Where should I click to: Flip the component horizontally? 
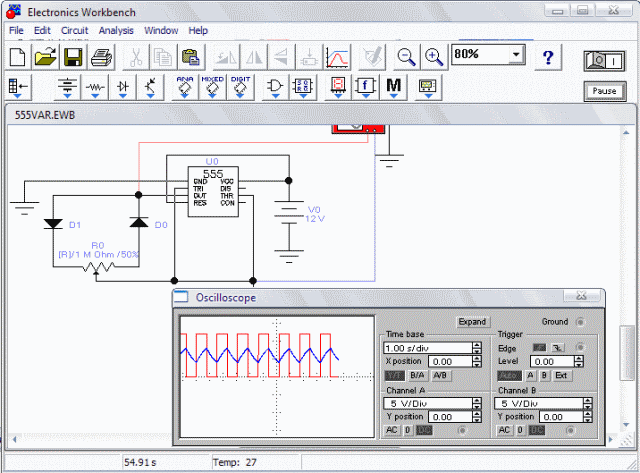[254, 57]
